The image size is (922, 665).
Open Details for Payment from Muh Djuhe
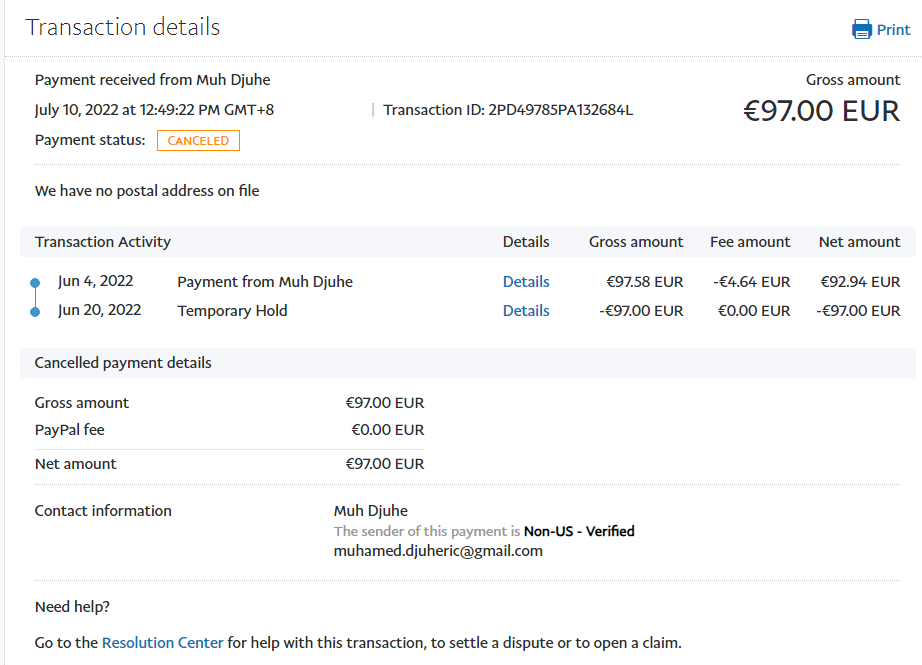526,282
